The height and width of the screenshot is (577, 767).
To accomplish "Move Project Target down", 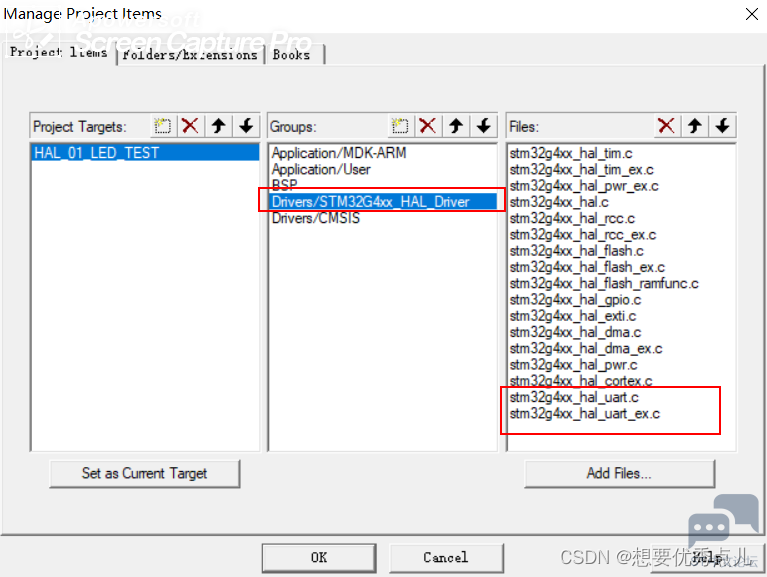I will pyautogui.click(x=246, y=126).
